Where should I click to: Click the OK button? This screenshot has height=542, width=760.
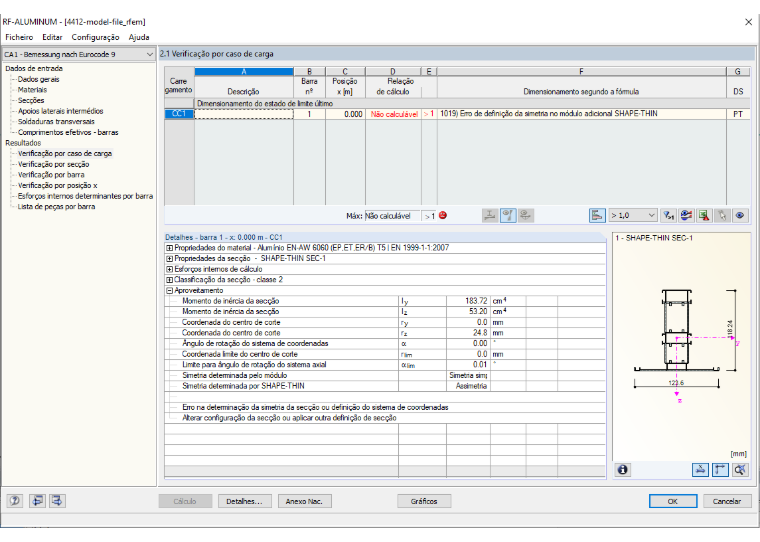tap(673, 501)
